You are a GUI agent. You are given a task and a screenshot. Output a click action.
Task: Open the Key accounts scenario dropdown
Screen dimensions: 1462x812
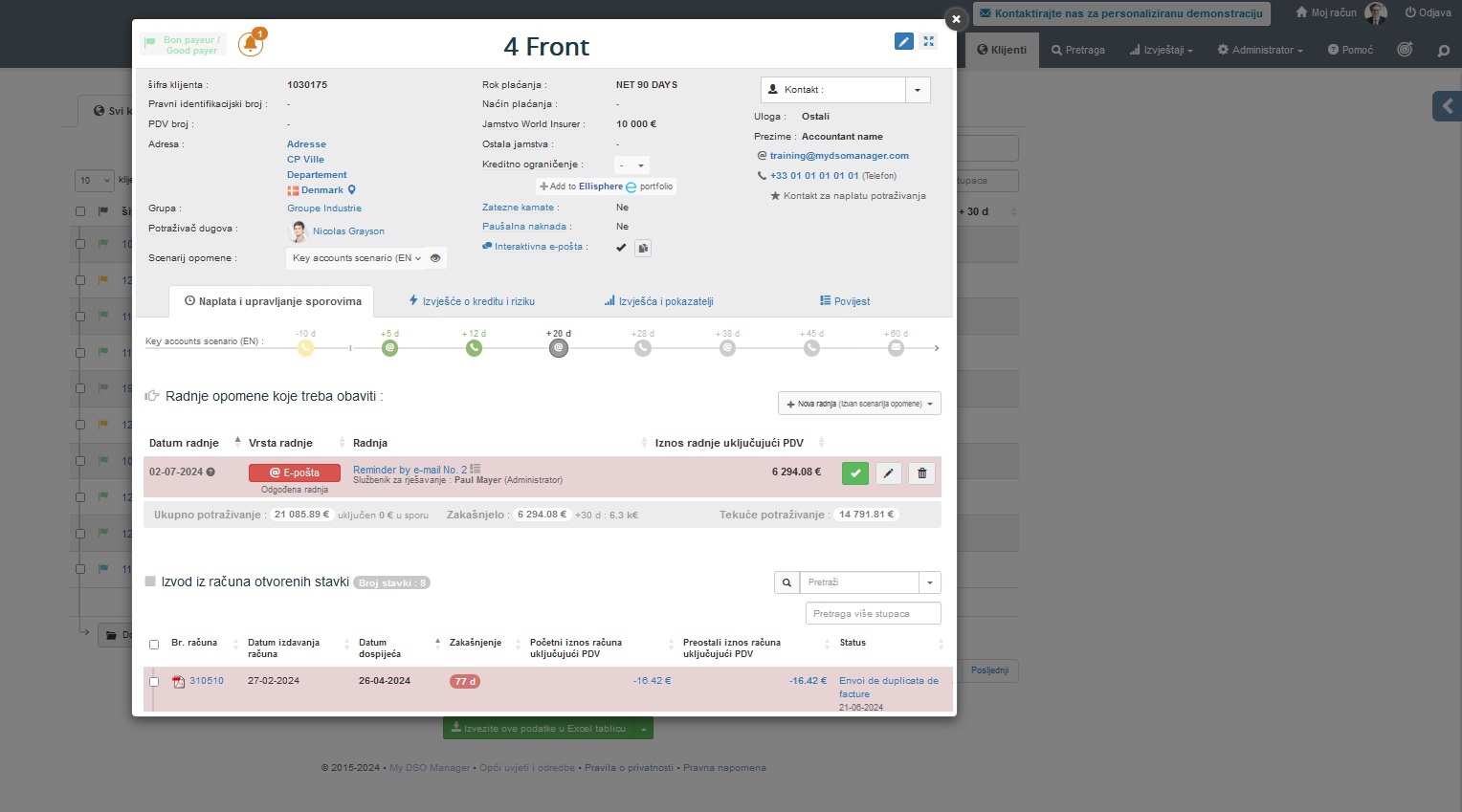[x=356, y=258]
